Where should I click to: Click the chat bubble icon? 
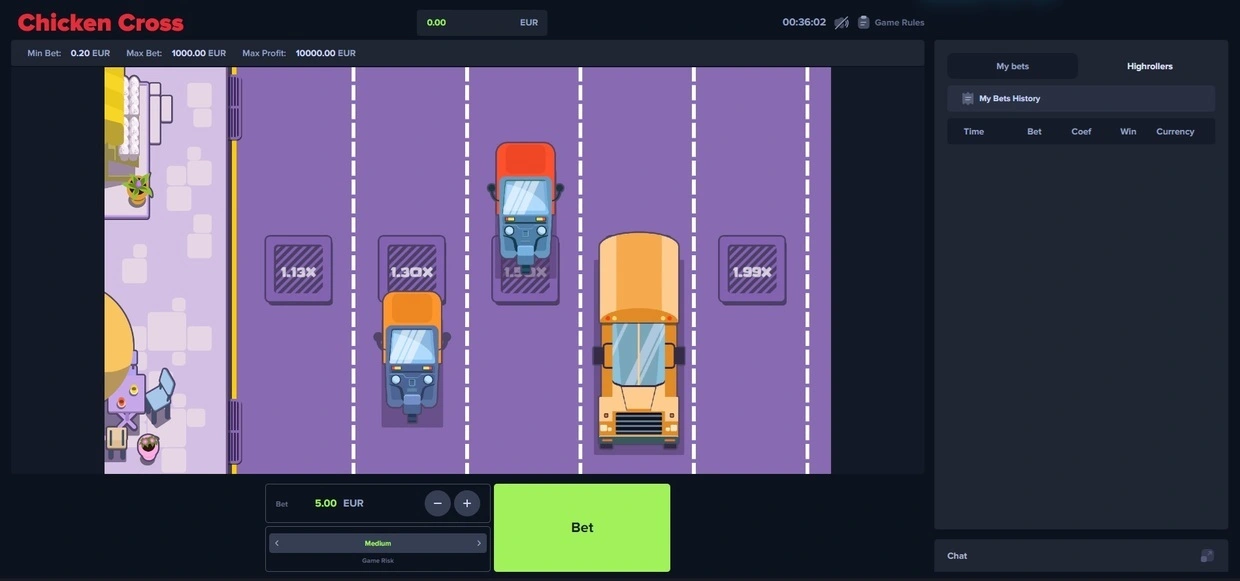[x=1207, y=556]
